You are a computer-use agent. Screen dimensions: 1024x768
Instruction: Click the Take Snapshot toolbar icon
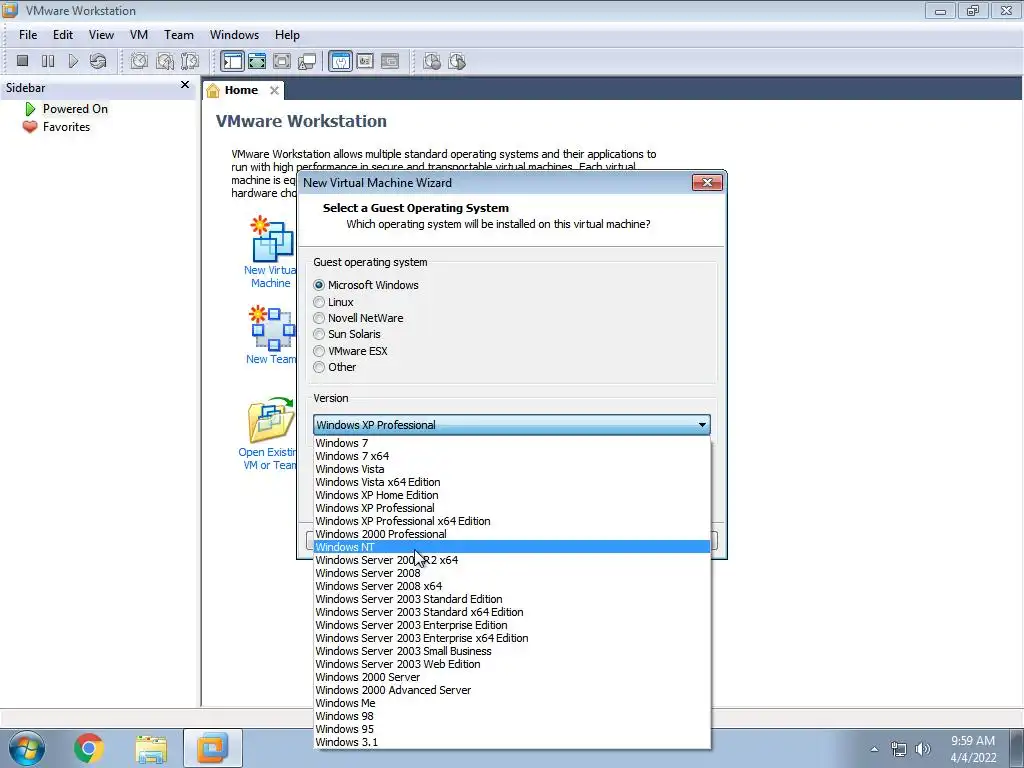point(139,61)
